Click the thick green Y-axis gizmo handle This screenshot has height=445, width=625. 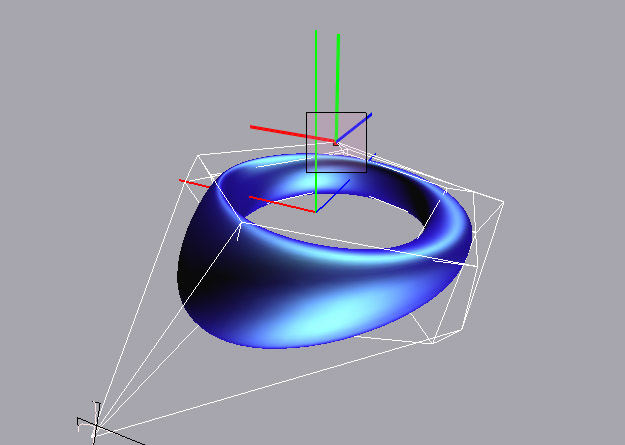(338, 80)
